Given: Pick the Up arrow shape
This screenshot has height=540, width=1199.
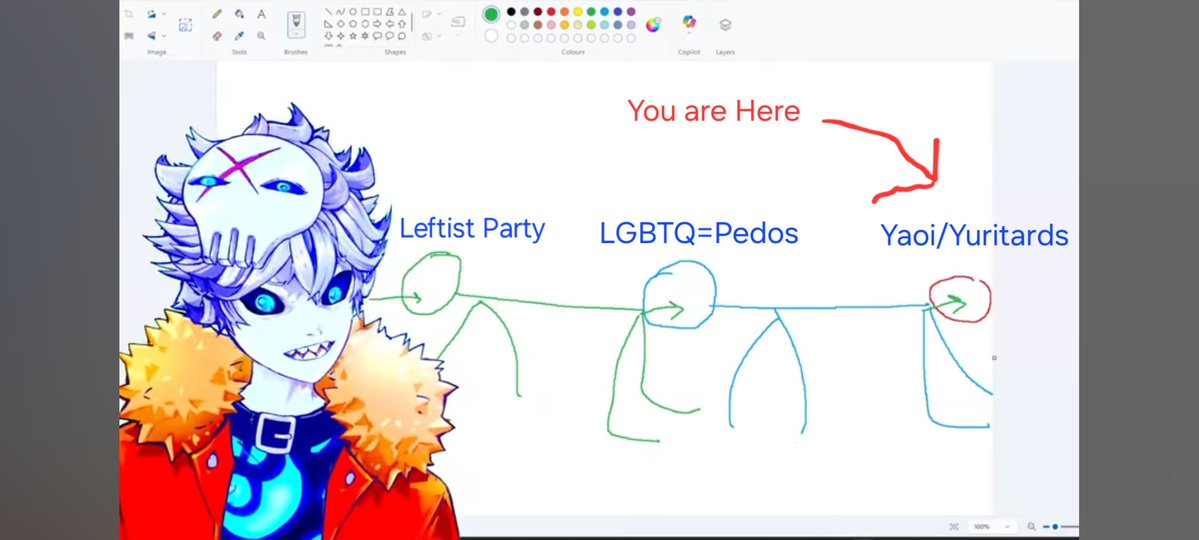Looking at the screenshot, I should pyautogui.click(x=402, y=24).
